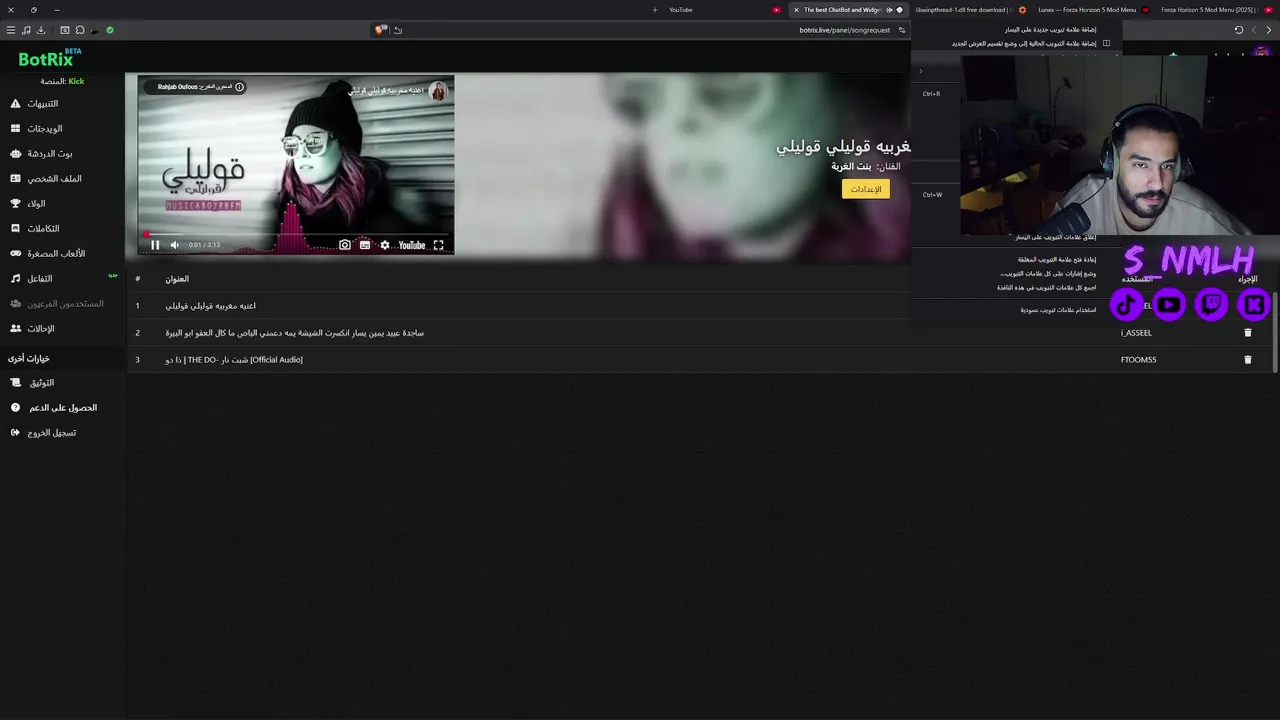Screen dimensions: 1280x720
Task: Switch to 'The best ChatBot and Widget' tab
Action: (848, 10)
